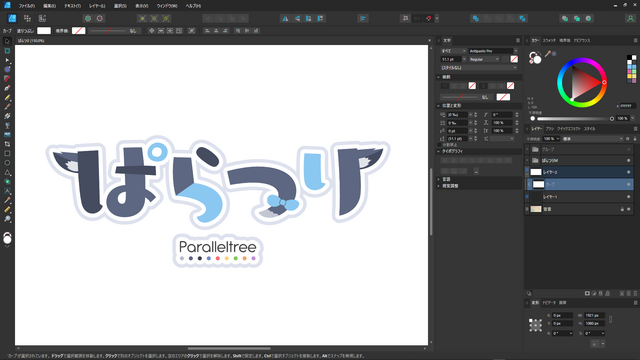Open the layer blend mode dropdown
Image resolution: width=640 pixels, height=360 pixels.
[x=593, y=139]
